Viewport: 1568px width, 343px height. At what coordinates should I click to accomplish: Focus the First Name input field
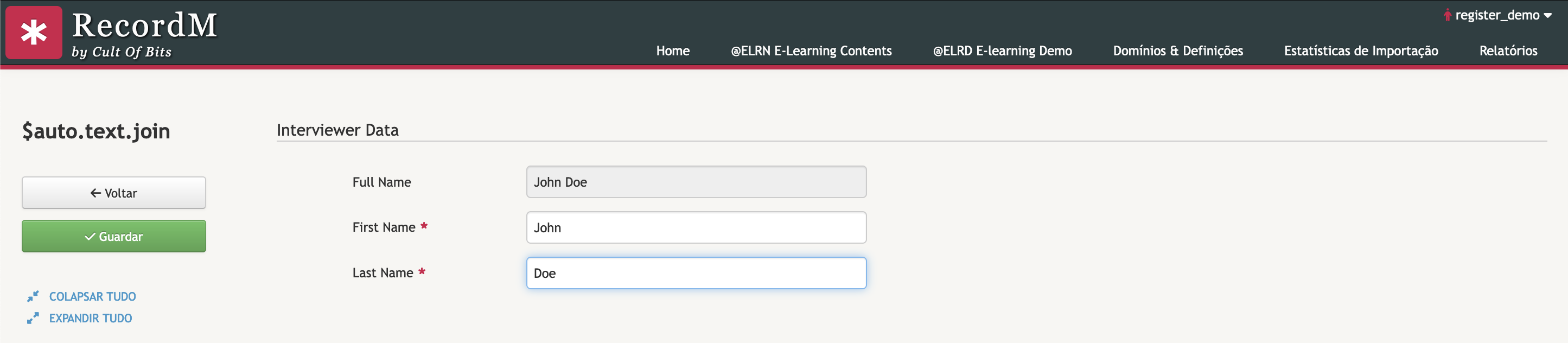(x=696, y=227)
